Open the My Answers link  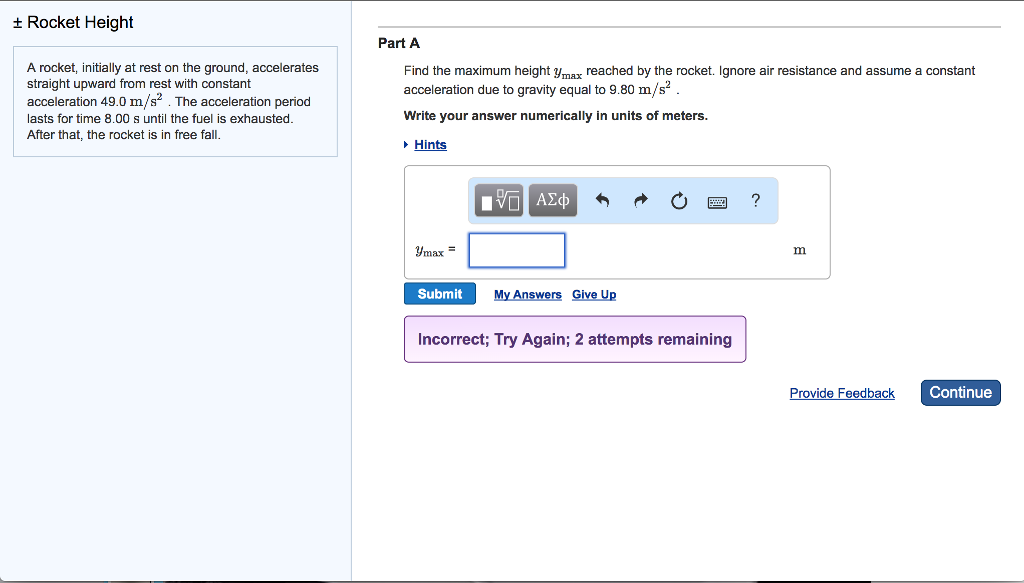pos(527,294)
